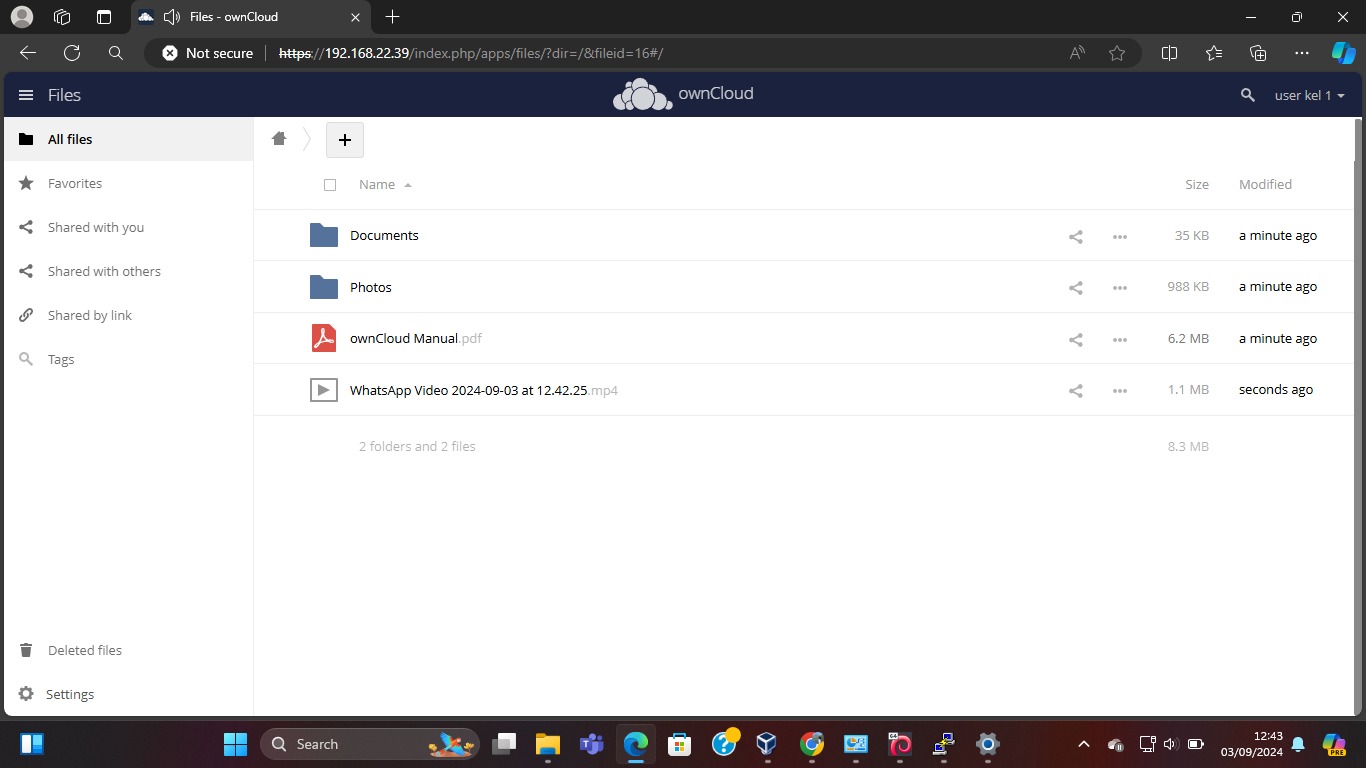The height and width of the screenshot is (768, 1366).
Task: Open a new browser tab
Action: click(x=392, y=17)
